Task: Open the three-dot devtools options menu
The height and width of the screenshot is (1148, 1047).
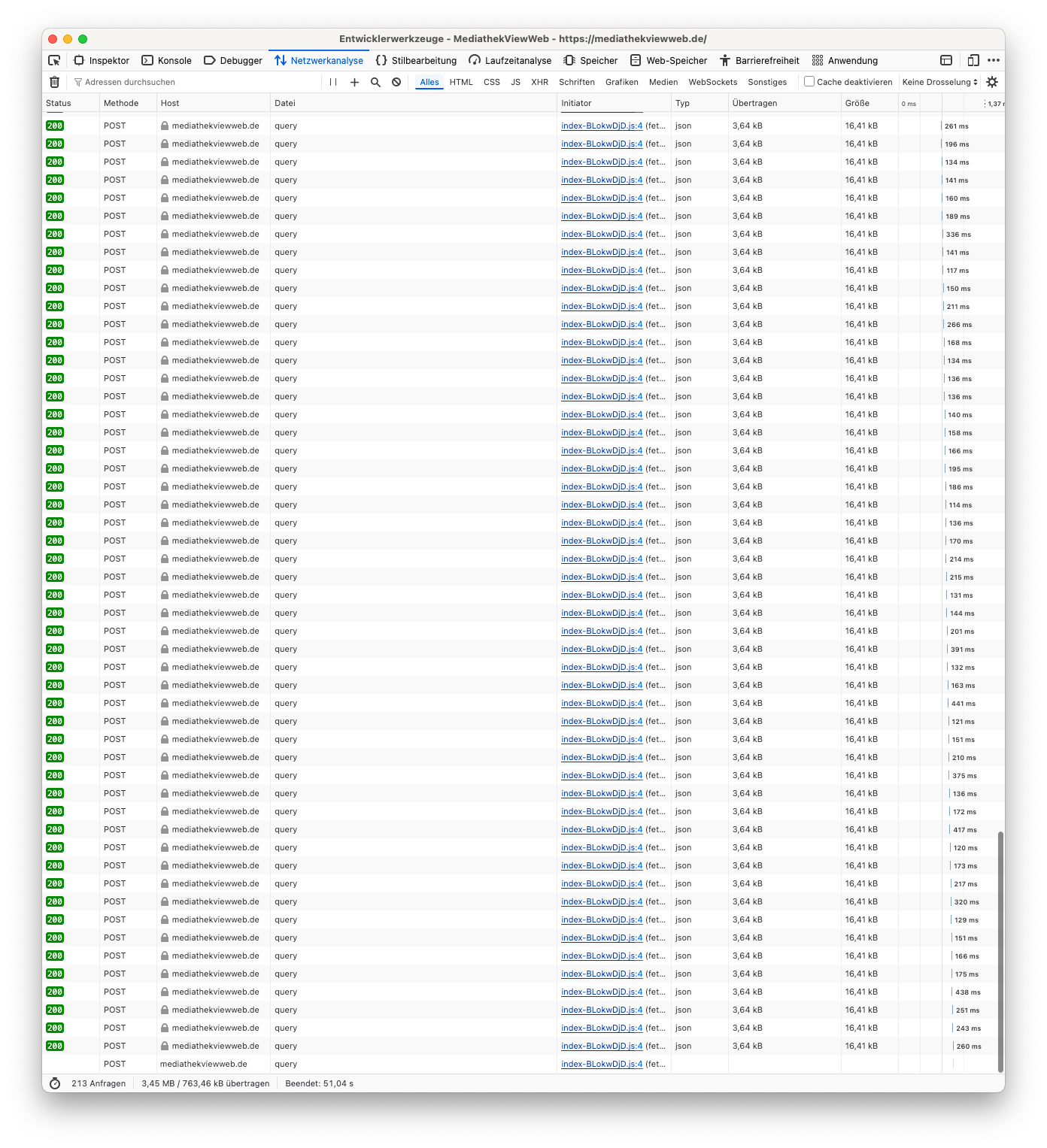Action: tap(994, 61)
